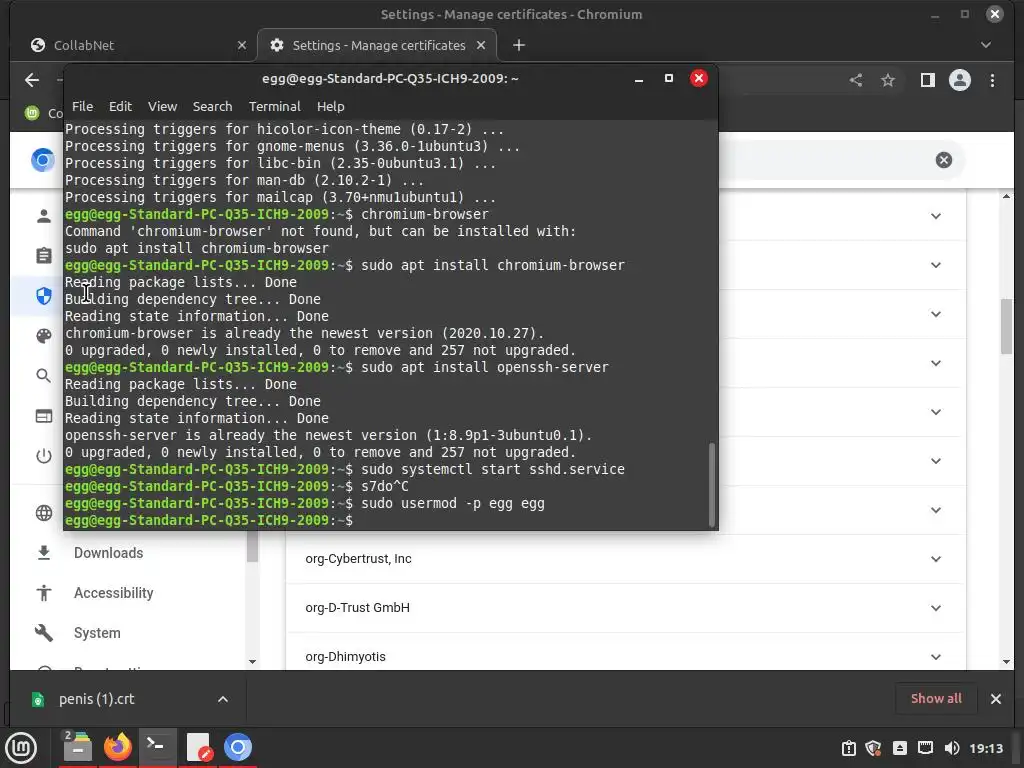This screenshot has height=768, width=1024.
Task: Click the Chromium logo in the settings header
Action: click(x=43, y=159)
